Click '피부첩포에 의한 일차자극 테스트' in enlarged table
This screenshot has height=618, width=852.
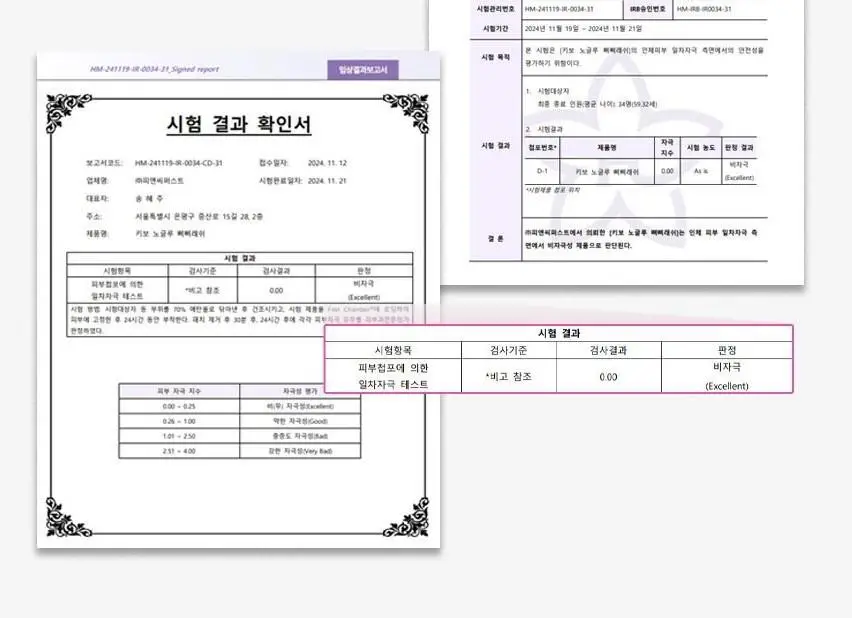click(x=393, y=376)
